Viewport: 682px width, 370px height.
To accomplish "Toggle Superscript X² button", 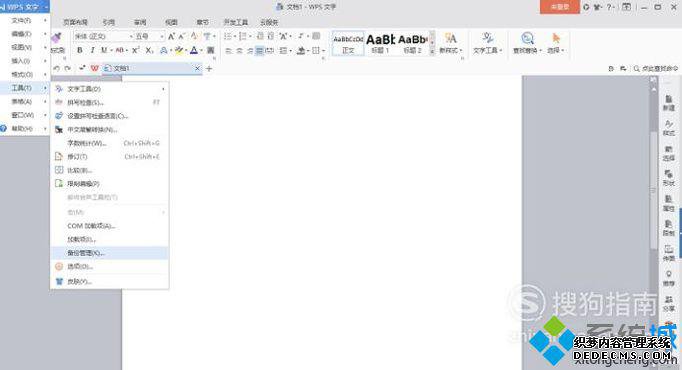I will click(135, 50).
